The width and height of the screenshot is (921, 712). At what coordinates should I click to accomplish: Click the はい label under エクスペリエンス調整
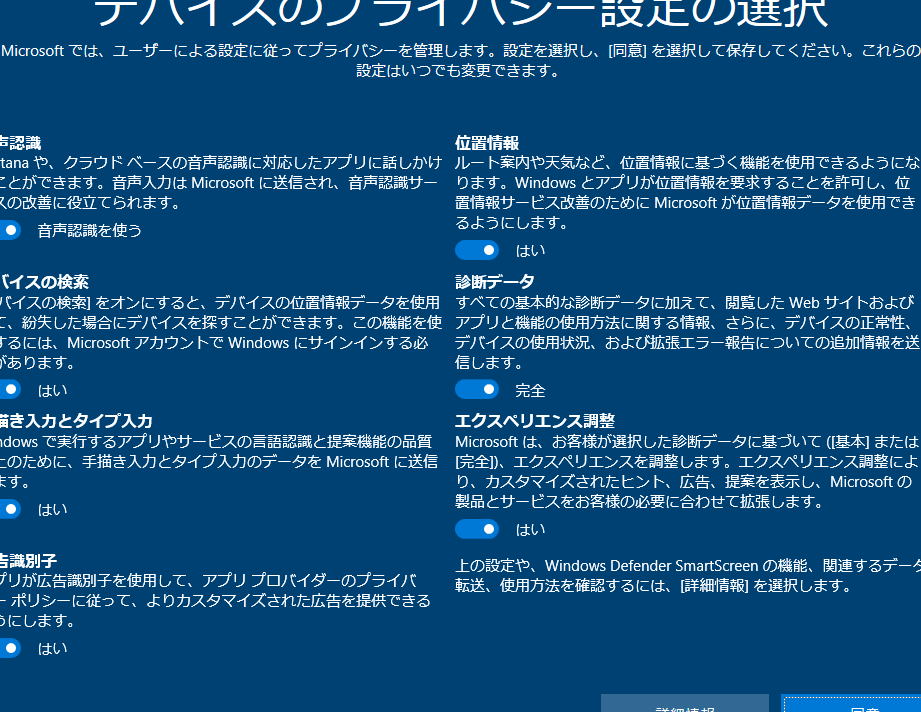pyautogui.click(x=530, y=530)
